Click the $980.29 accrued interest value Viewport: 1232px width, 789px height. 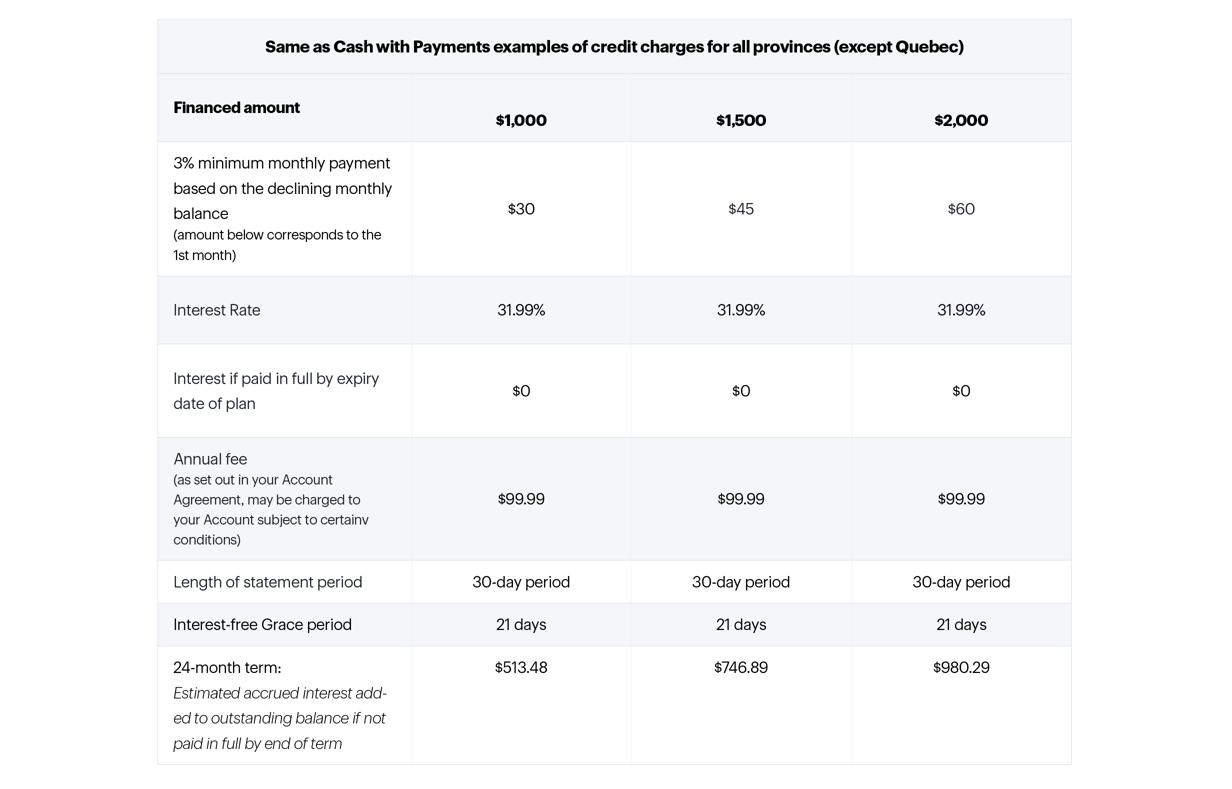961,668
